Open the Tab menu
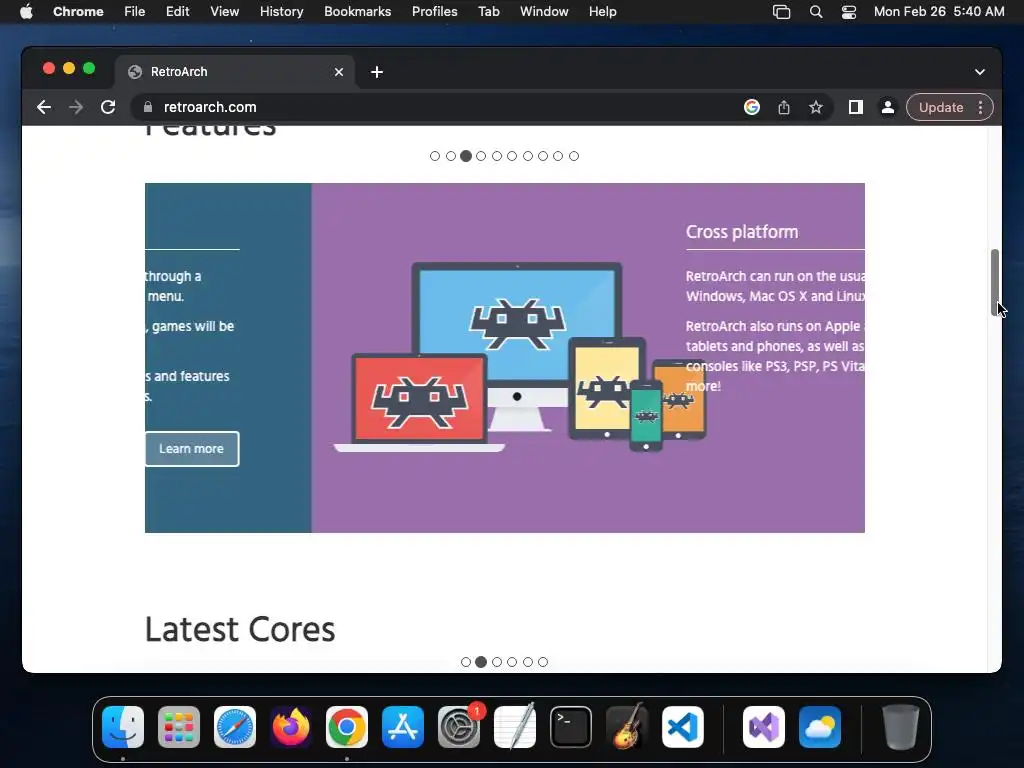 [x=488, y=11]
